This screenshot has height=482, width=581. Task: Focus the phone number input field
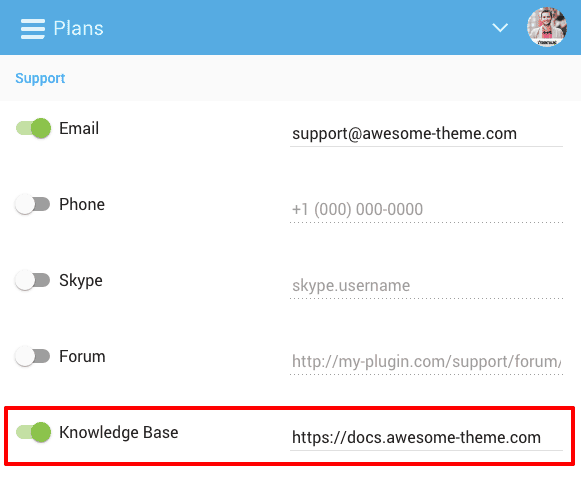[x=426, y=210]
